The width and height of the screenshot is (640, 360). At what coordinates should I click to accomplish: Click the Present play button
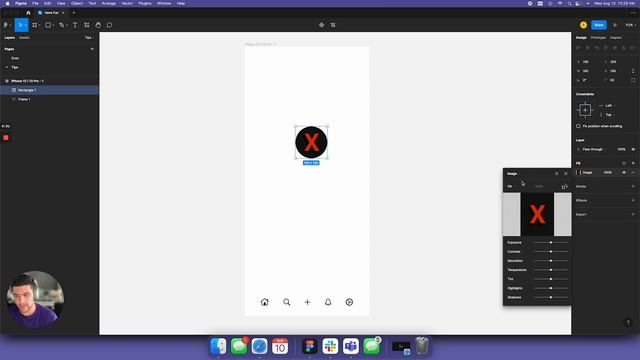pos(615,25)
